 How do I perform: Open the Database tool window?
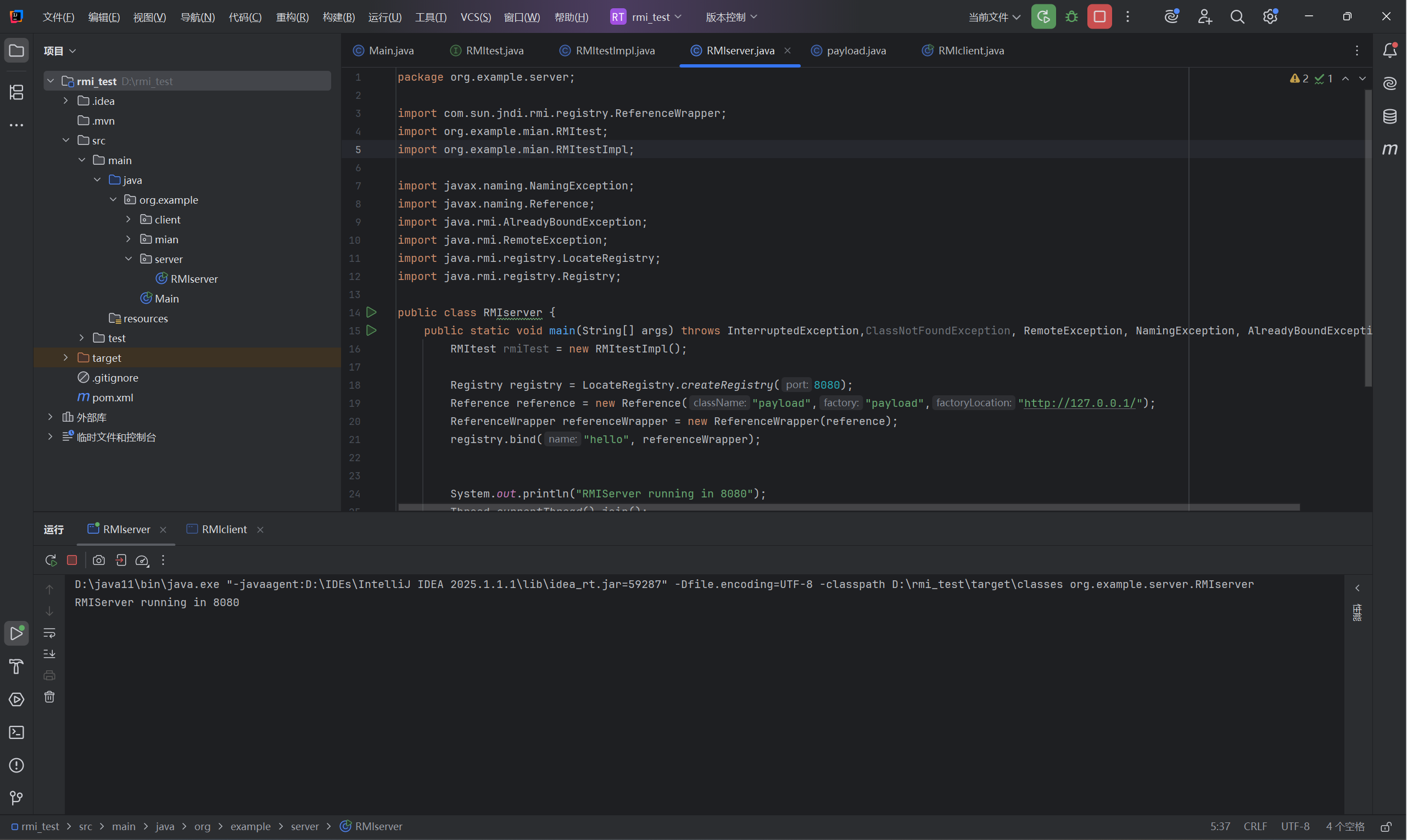click(x=1389, y=116)
